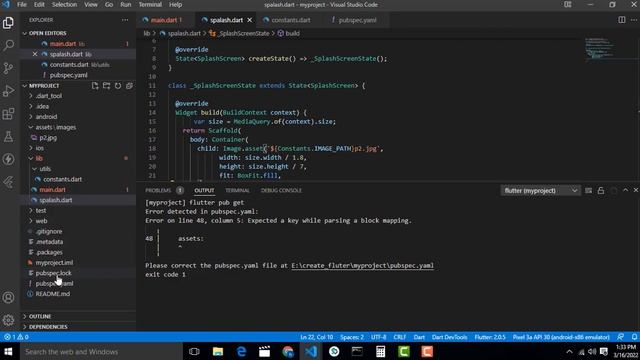This screenshot has height=360, width=640.
Task: Open constants.dart in file tree
Action: 62,180
